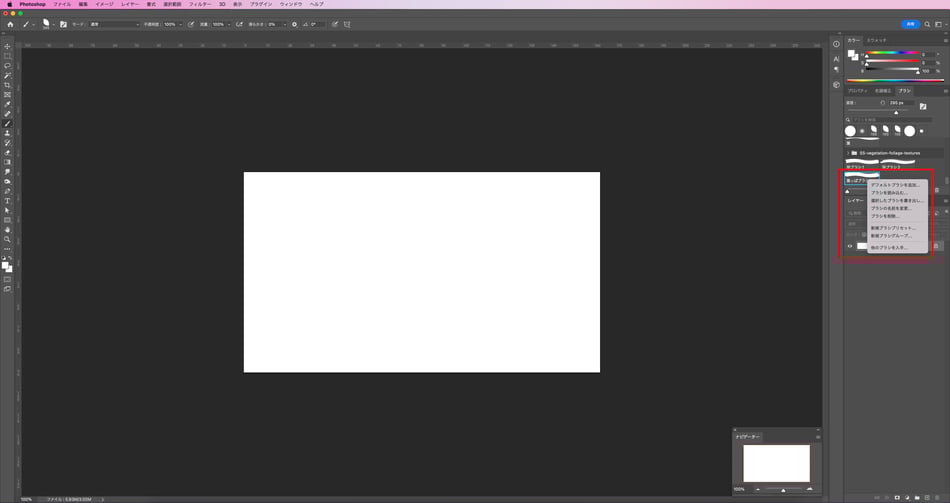Select the Lasso tool
Screen dimensions: 950x503
[7, 65]
